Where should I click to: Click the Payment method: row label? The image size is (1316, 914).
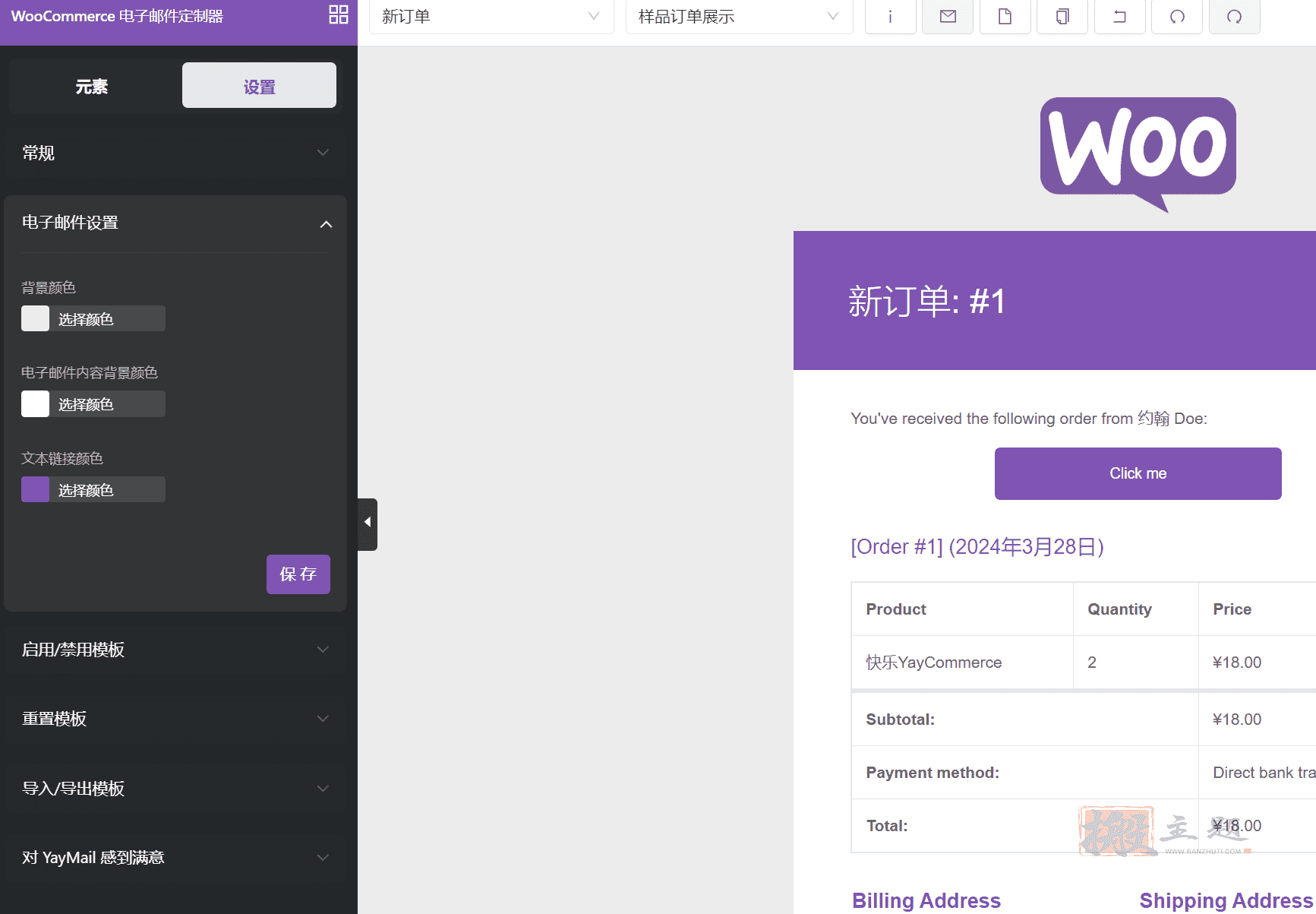[933, 773]
